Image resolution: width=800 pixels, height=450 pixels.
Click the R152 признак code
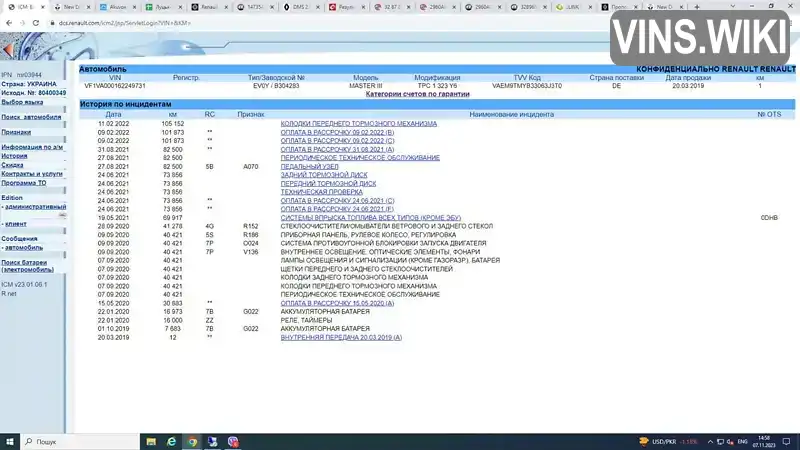pos(251,226)
